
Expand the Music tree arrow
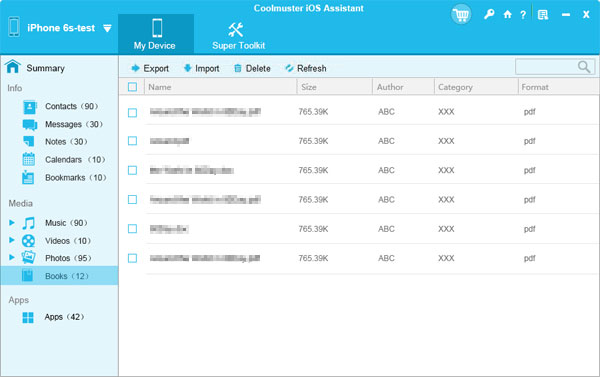click(x=12, y=222)
